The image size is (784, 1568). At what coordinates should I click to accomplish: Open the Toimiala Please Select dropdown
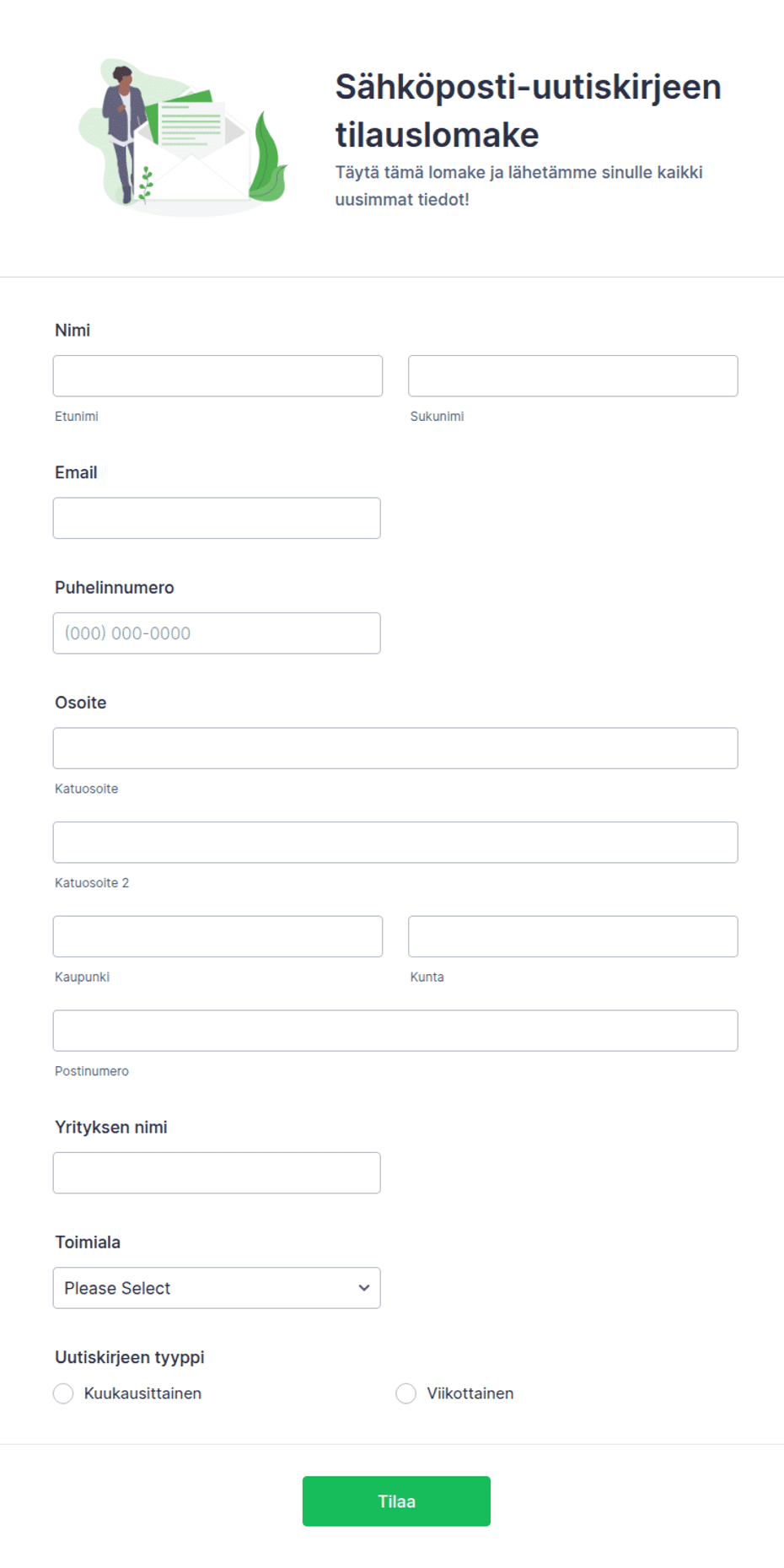(x=217, y=1288)
